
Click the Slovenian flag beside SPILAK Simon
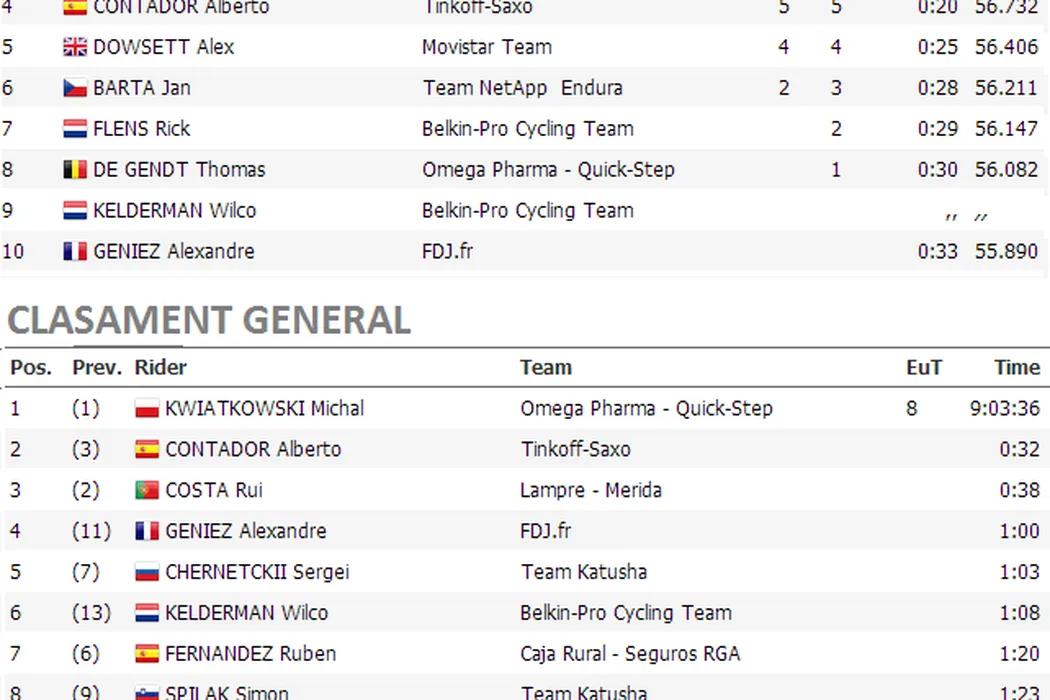[147, 692]
